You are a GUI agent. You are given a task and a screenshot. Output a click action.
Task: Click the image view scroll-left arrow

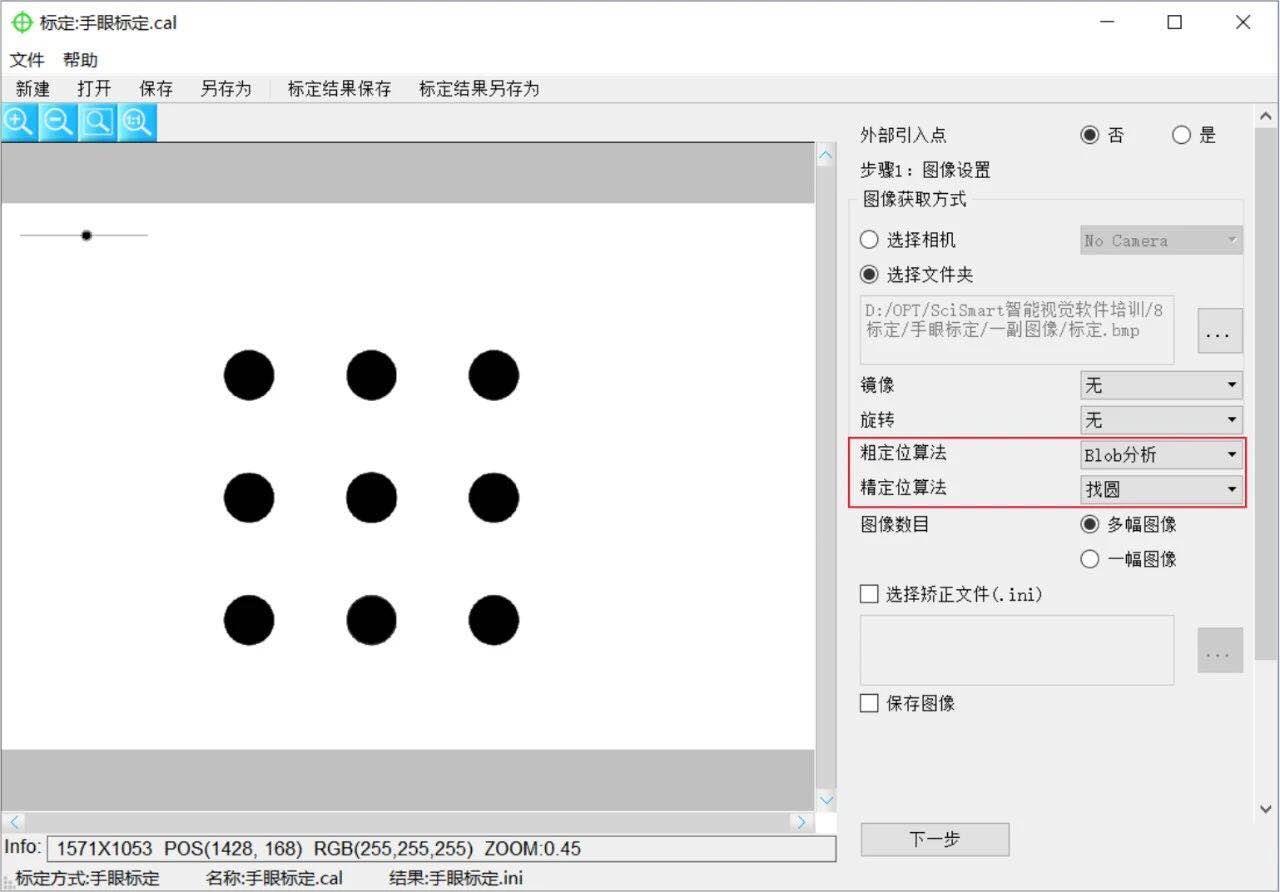[14, 822]
